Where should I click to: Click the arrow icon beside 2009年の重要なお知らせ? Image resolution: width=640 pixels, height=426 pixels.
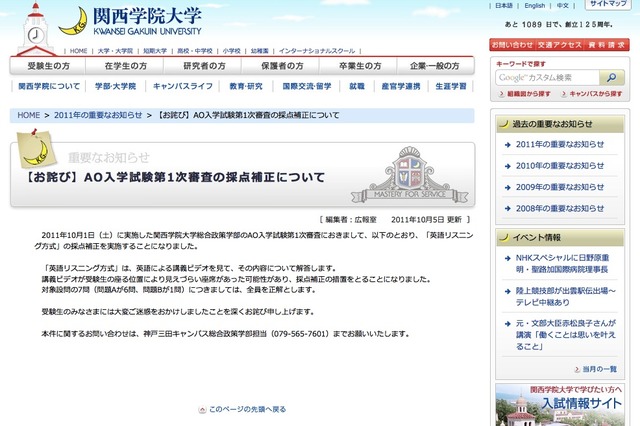tap(508, 188)
